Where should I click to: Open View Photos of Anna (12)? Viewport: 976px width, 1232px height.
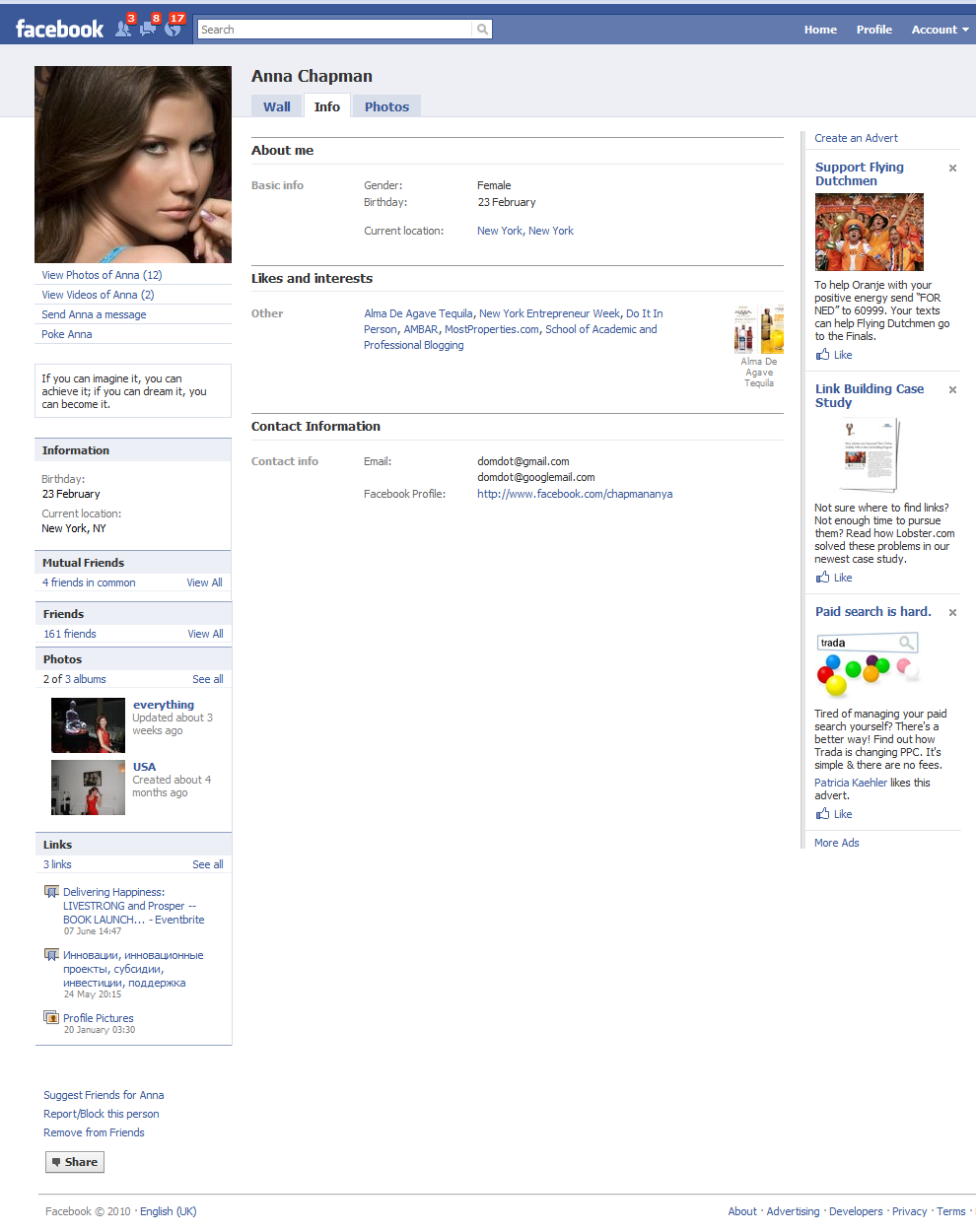pos(102,275)
